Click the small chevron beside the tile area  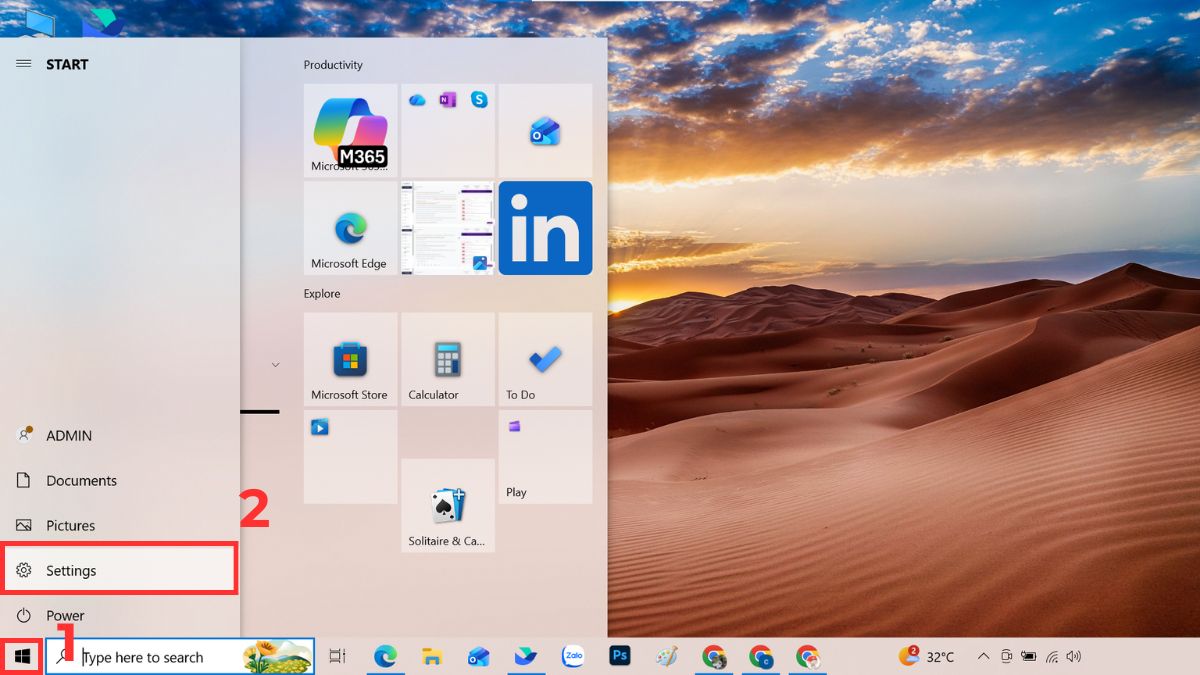point(275,365)
